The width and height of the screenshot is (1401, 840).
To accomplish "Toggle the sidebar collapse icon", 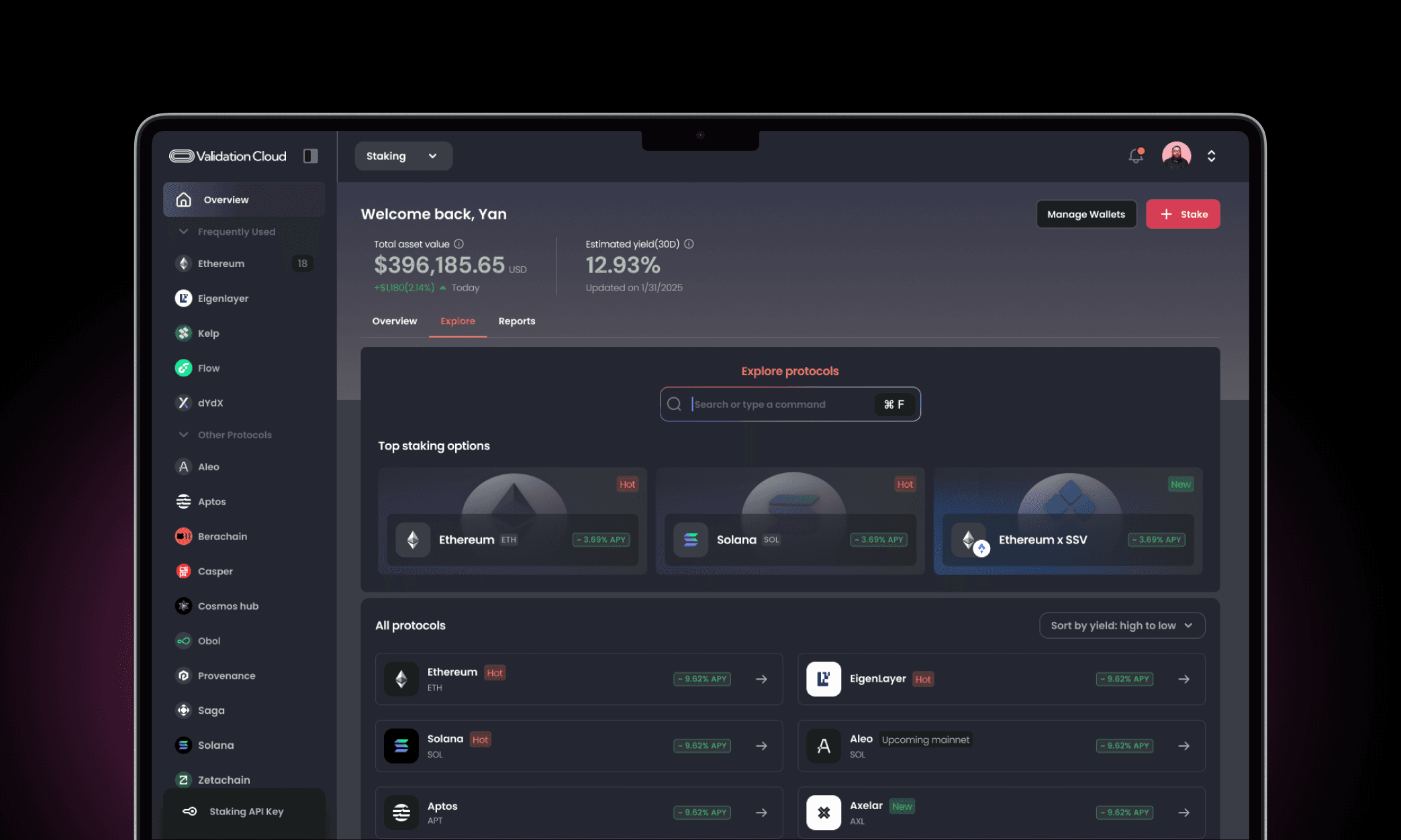I will (x=310, y=156).
